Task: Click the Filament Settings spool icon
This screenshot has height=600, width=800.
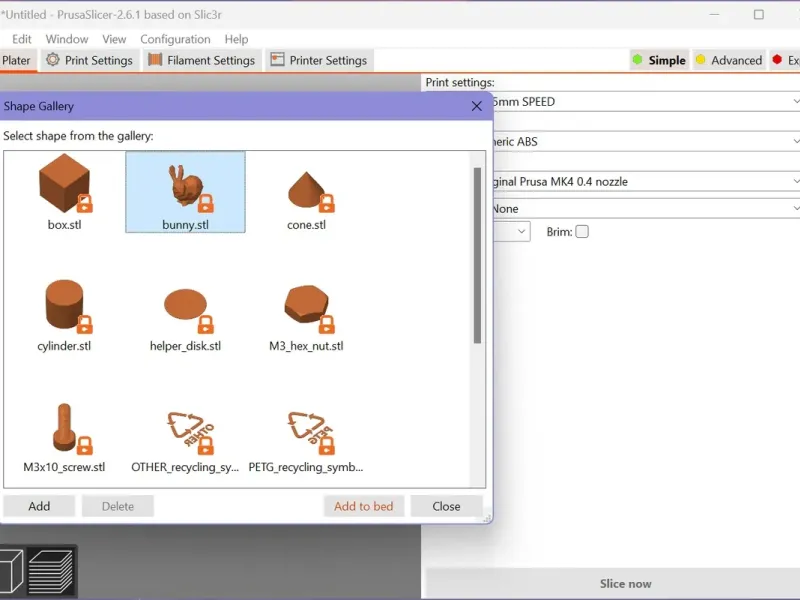Action: [155, 60]
